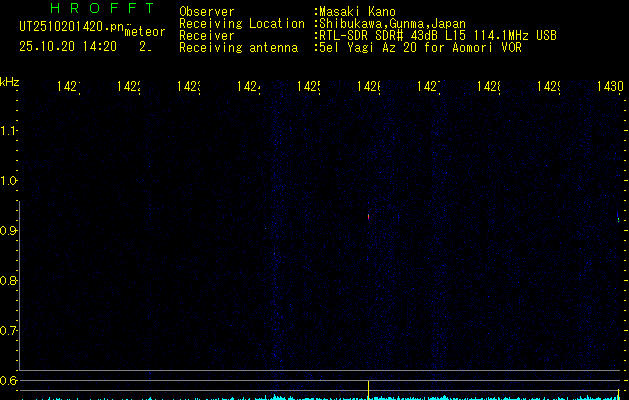Click the red meteor echo near 1426
Viewport: 629px width, 400px height.
[368, 217]
